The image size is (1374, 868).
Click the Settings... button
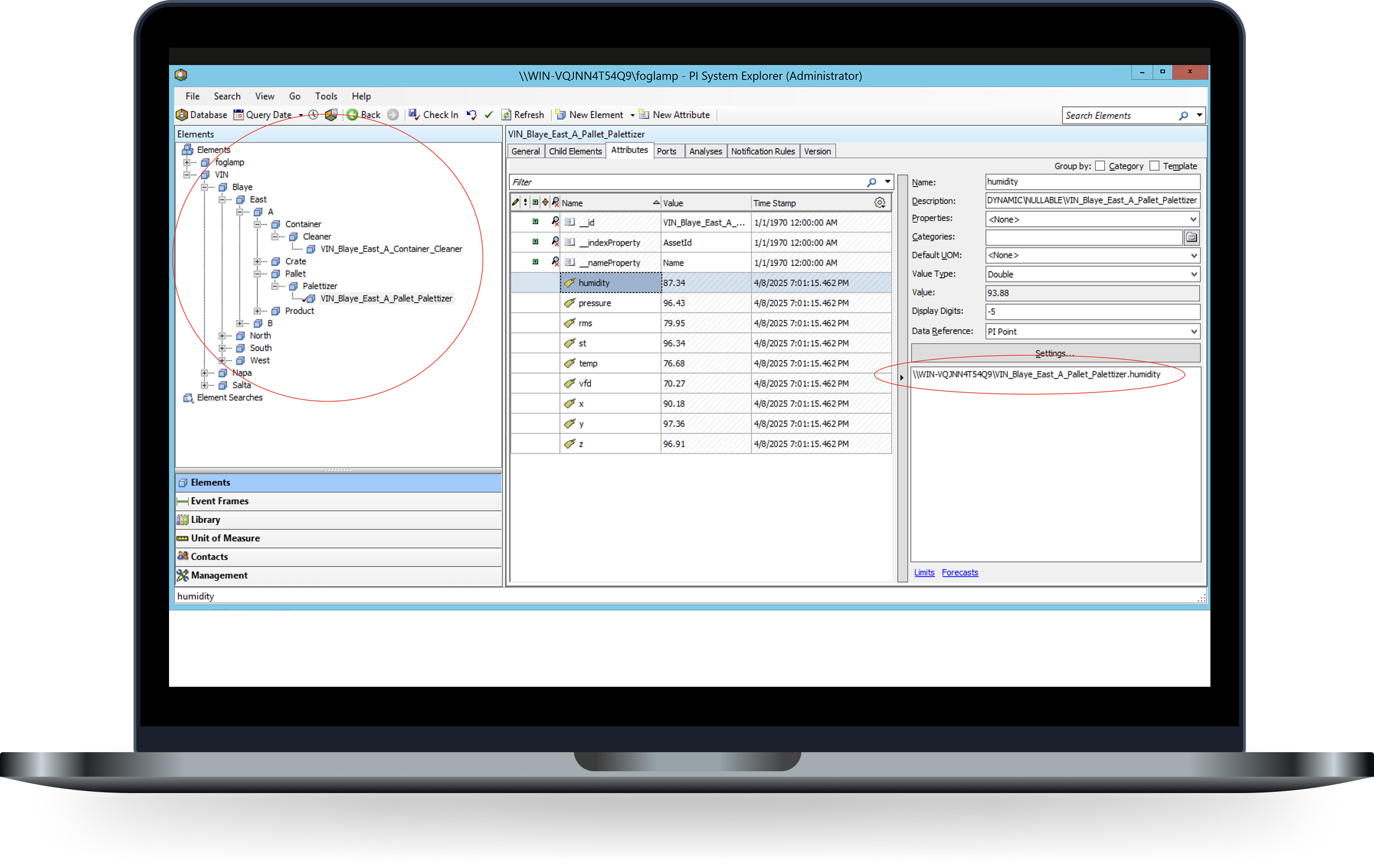click(x=1055, y=353)
